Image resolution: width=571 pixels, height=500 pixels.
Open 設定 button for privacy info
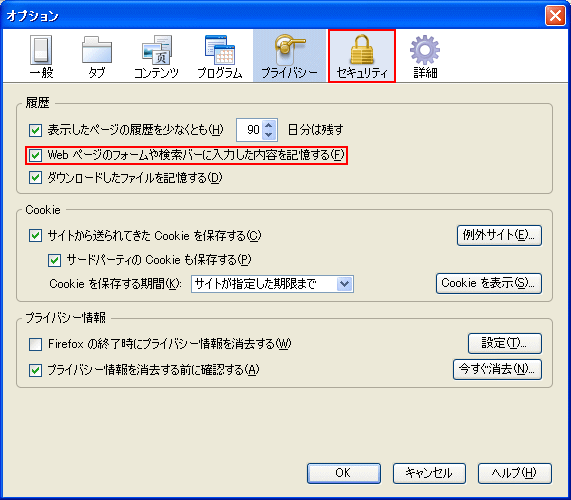point(505,343)
